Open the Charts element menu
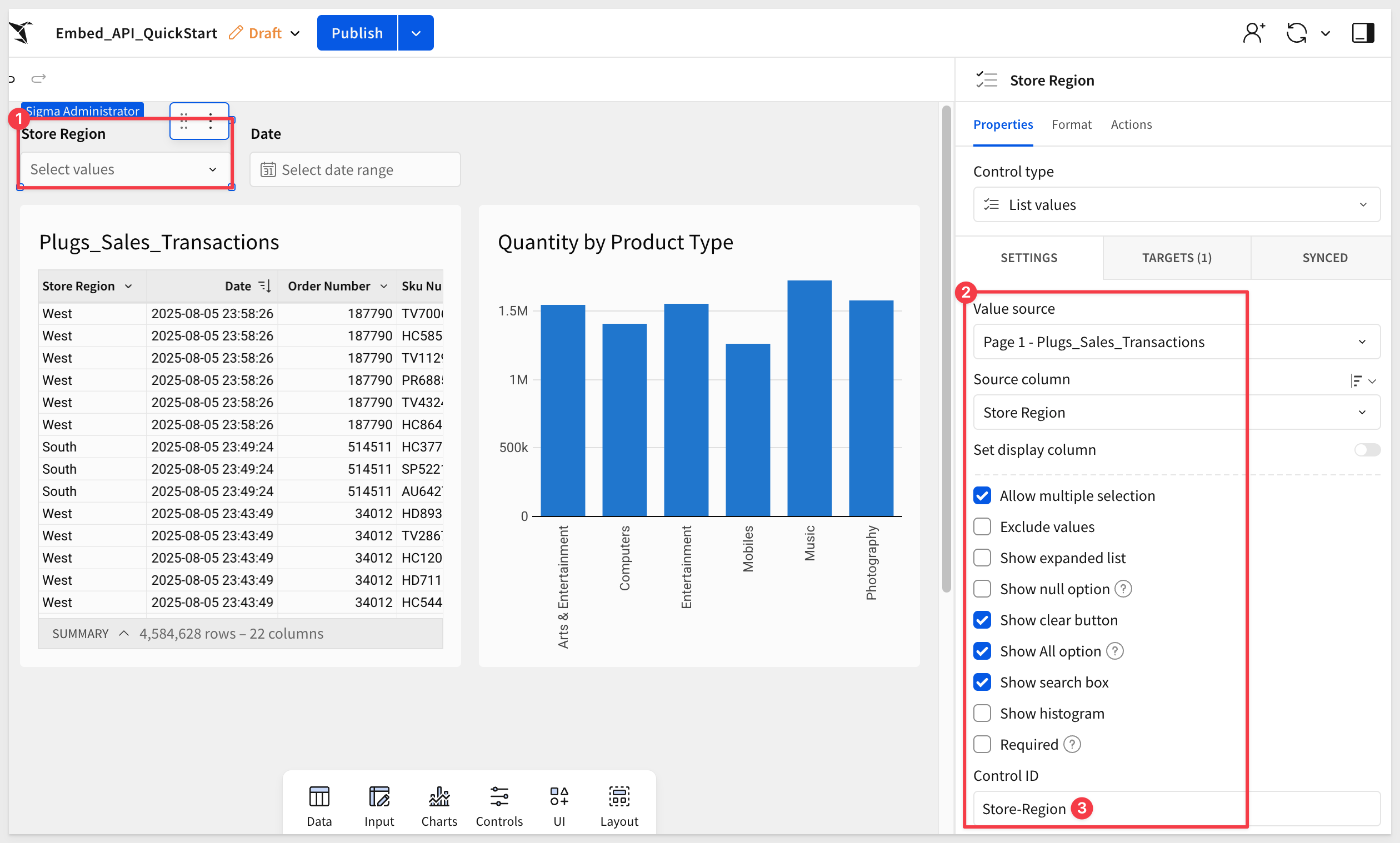Image resolution: width=1400 pixels, height=843 pixels. [439, 804]
